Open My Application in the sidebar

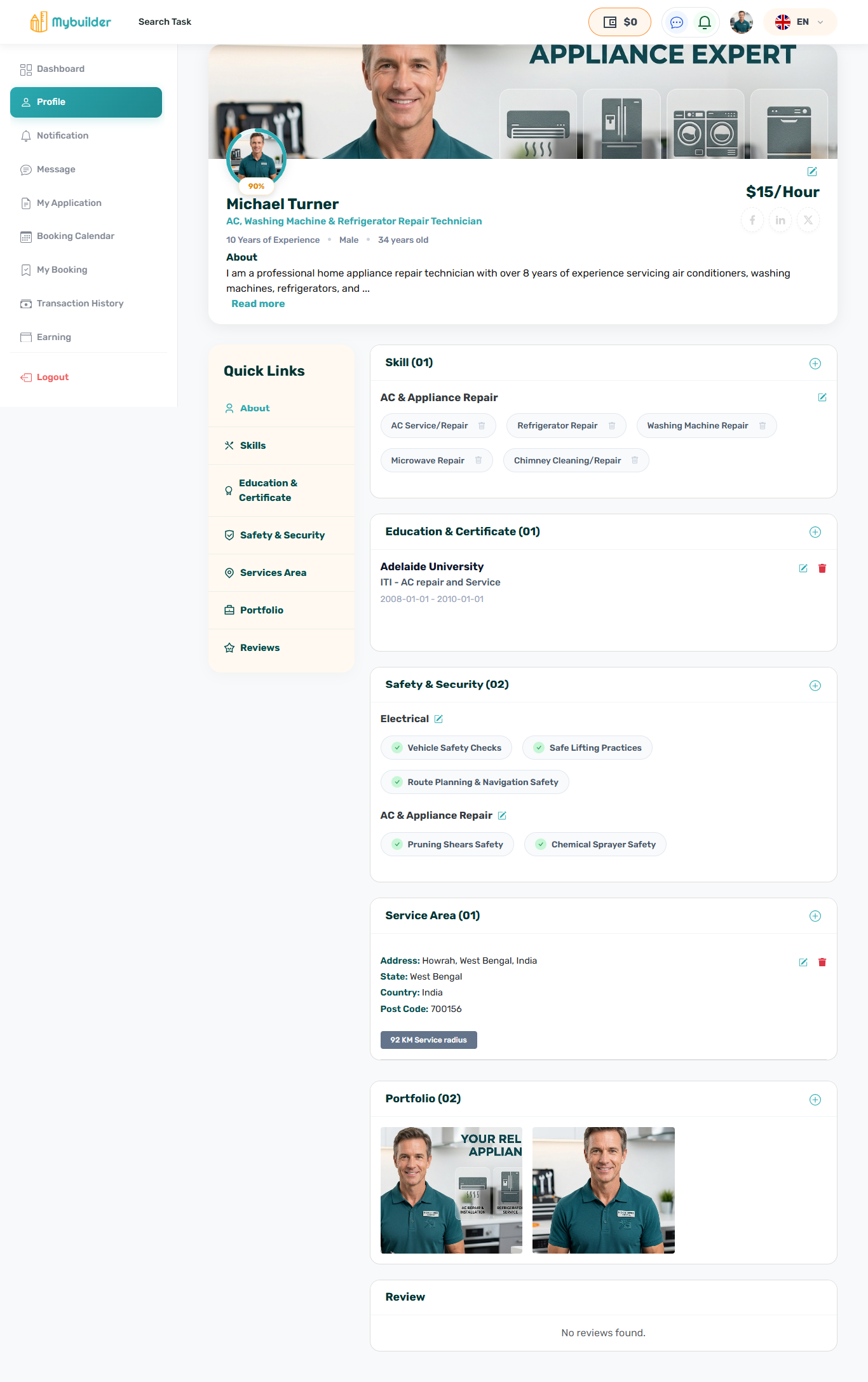click(86, 203)
